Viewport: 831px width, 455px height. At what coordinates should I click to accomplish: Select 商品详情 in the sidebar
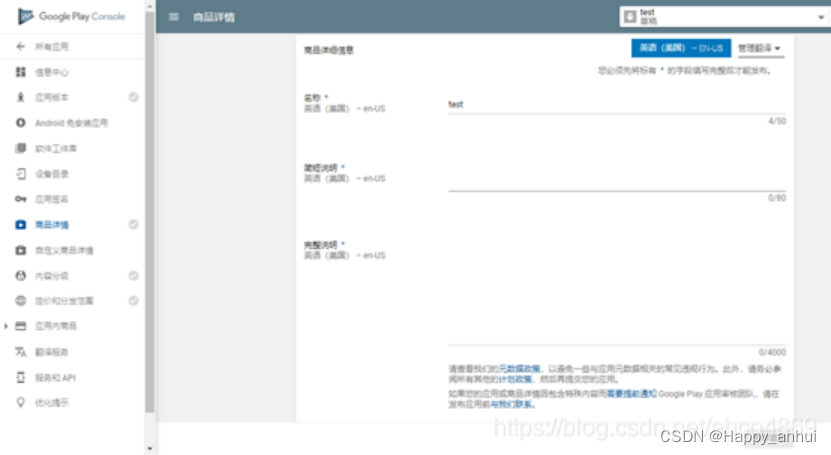52,225
